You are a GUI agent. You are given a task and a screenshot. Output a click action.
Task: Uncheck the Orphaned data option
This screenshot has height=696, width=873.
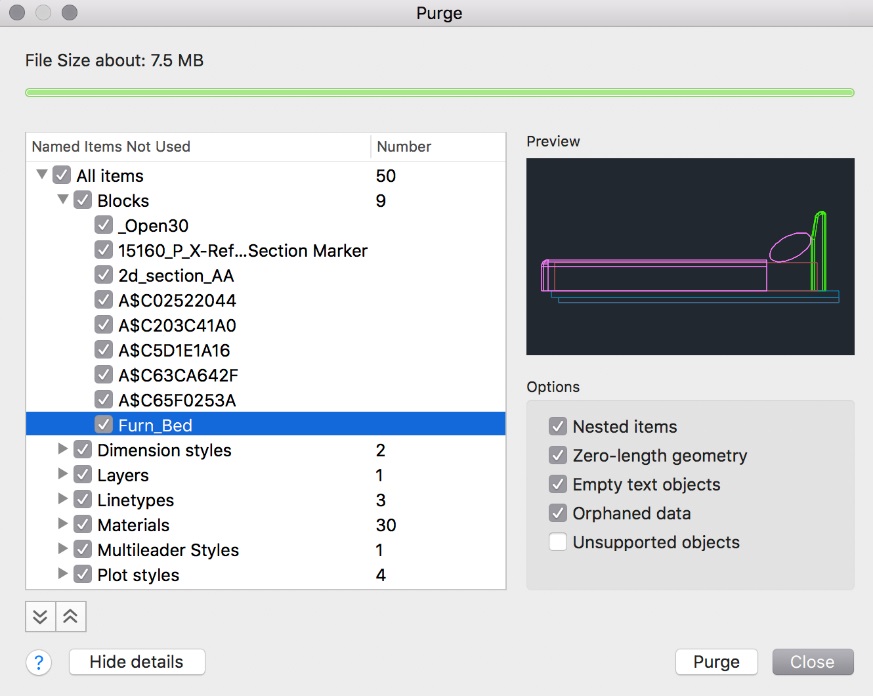[557, 514]
